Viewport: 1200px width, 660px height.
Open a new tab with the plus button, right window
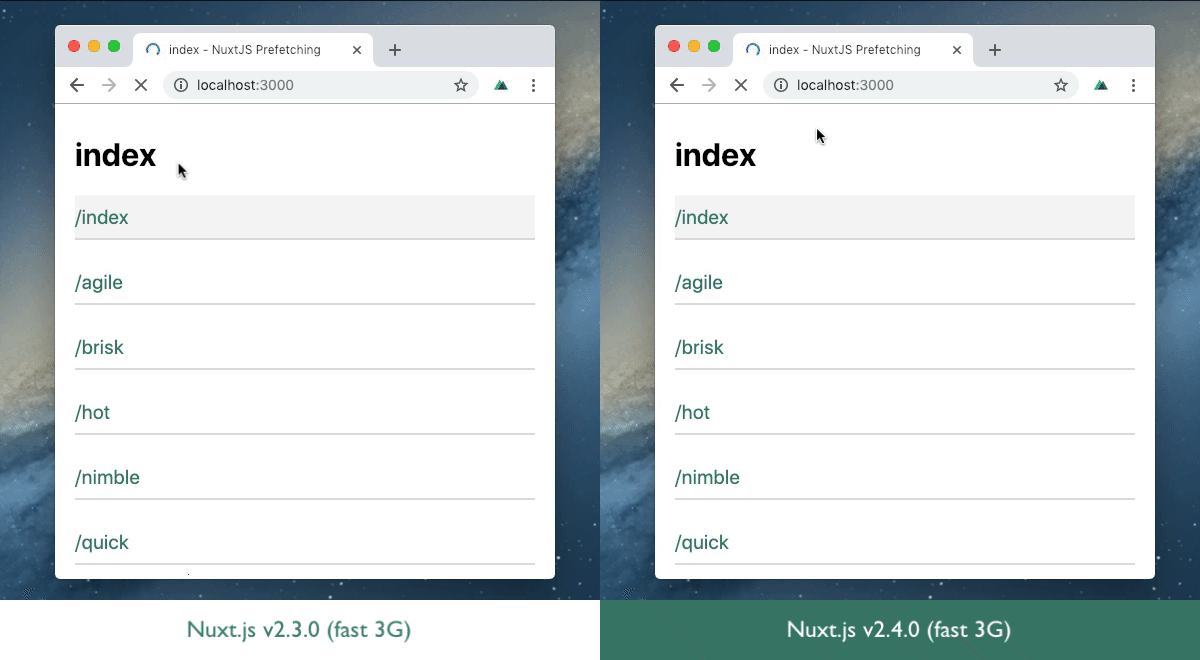pyautogui.click(x=994, y=49)
